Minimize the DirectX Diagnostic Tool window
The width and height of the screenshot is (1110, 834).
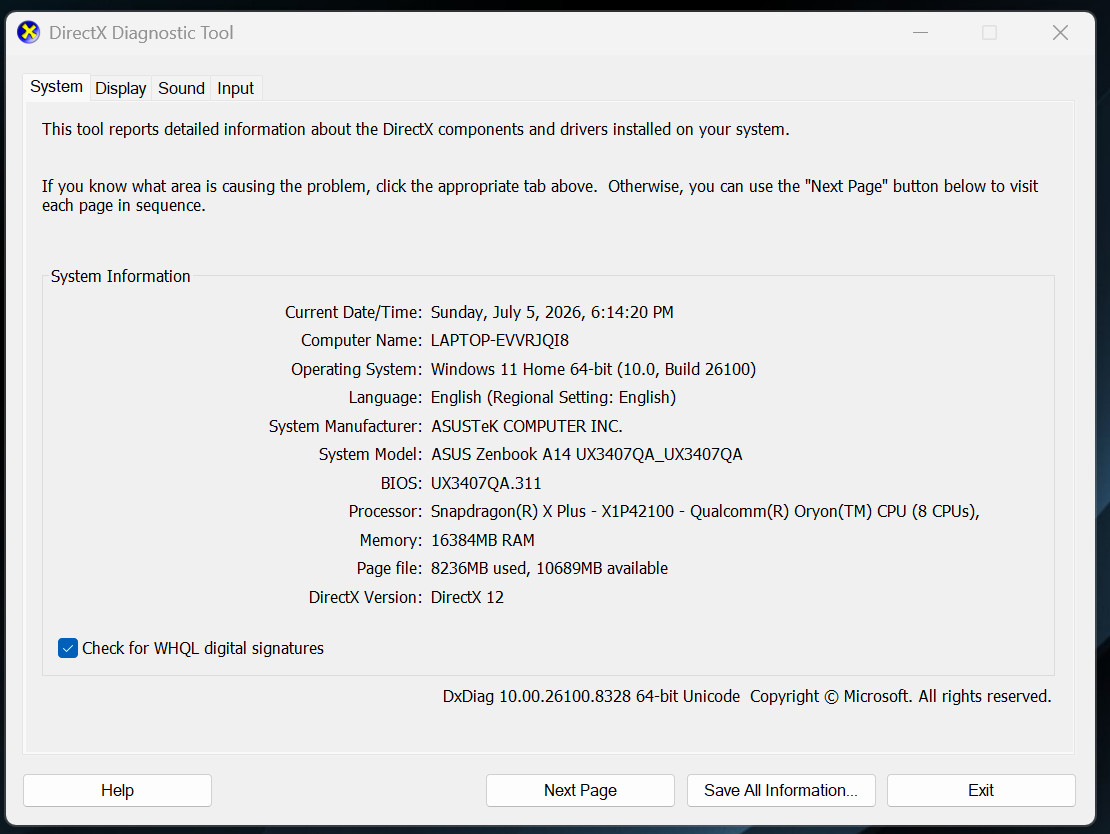coord(920,33)
